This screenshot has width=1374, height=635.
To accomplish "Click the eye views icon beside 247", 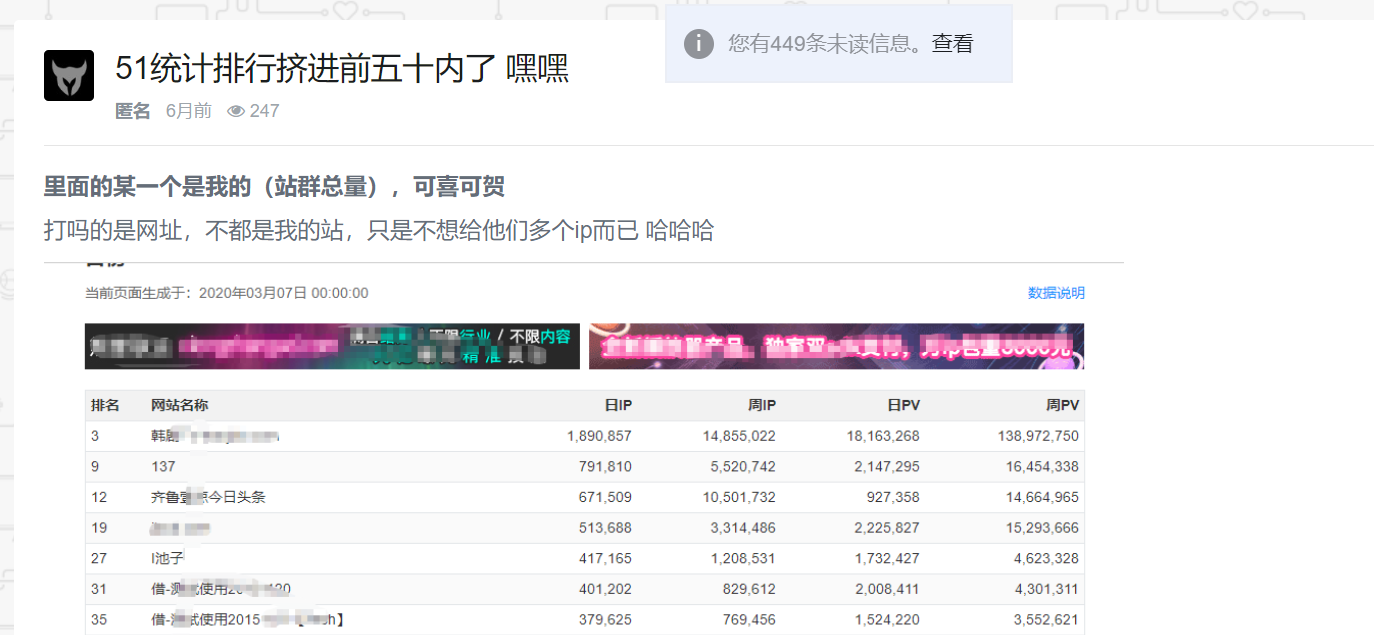I will (x=236, y=111).
